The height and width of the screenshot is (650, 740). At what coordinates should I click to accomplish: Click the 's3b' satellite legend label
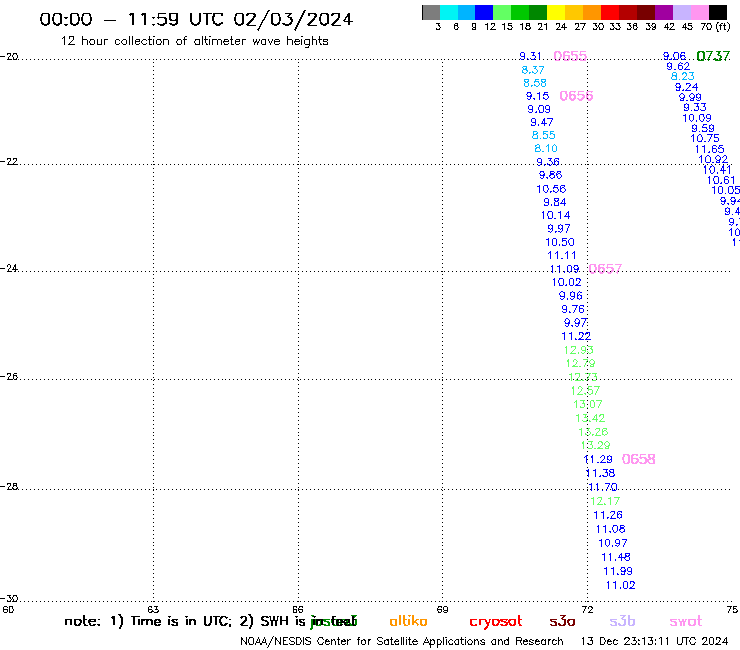coord(622,621)
